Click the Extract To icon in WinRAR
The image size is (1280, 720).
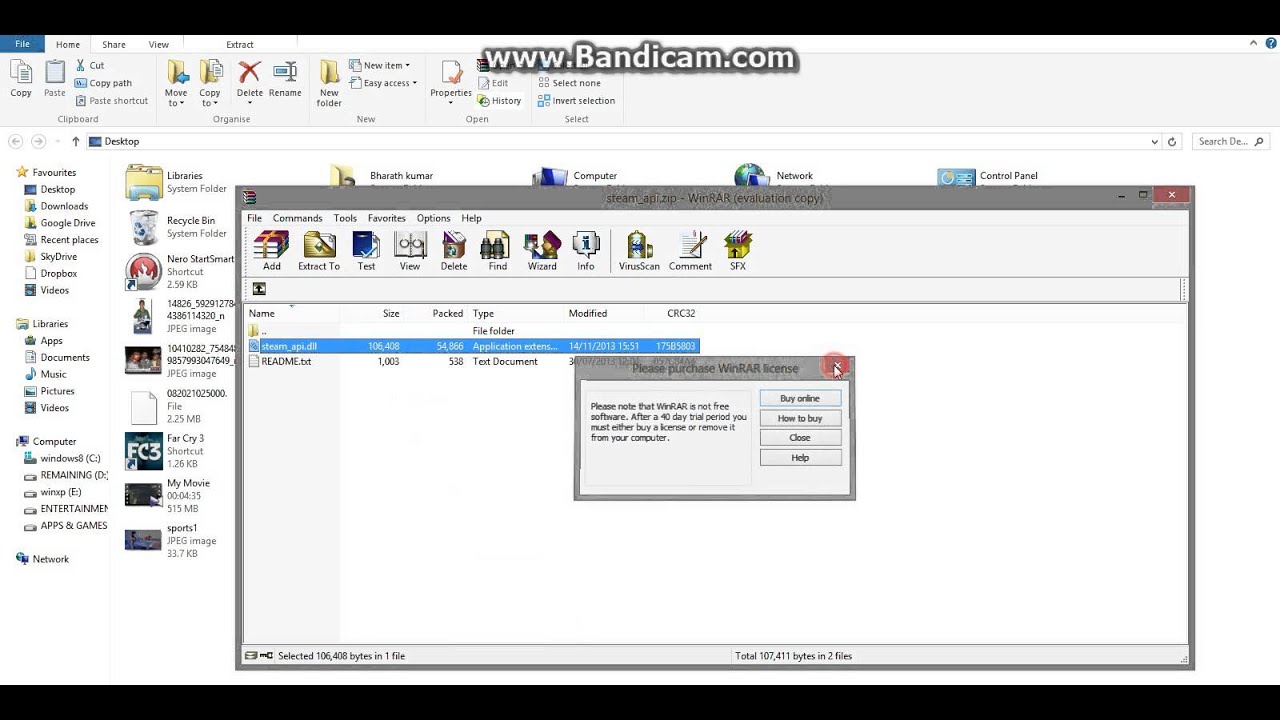coord(319,251)
